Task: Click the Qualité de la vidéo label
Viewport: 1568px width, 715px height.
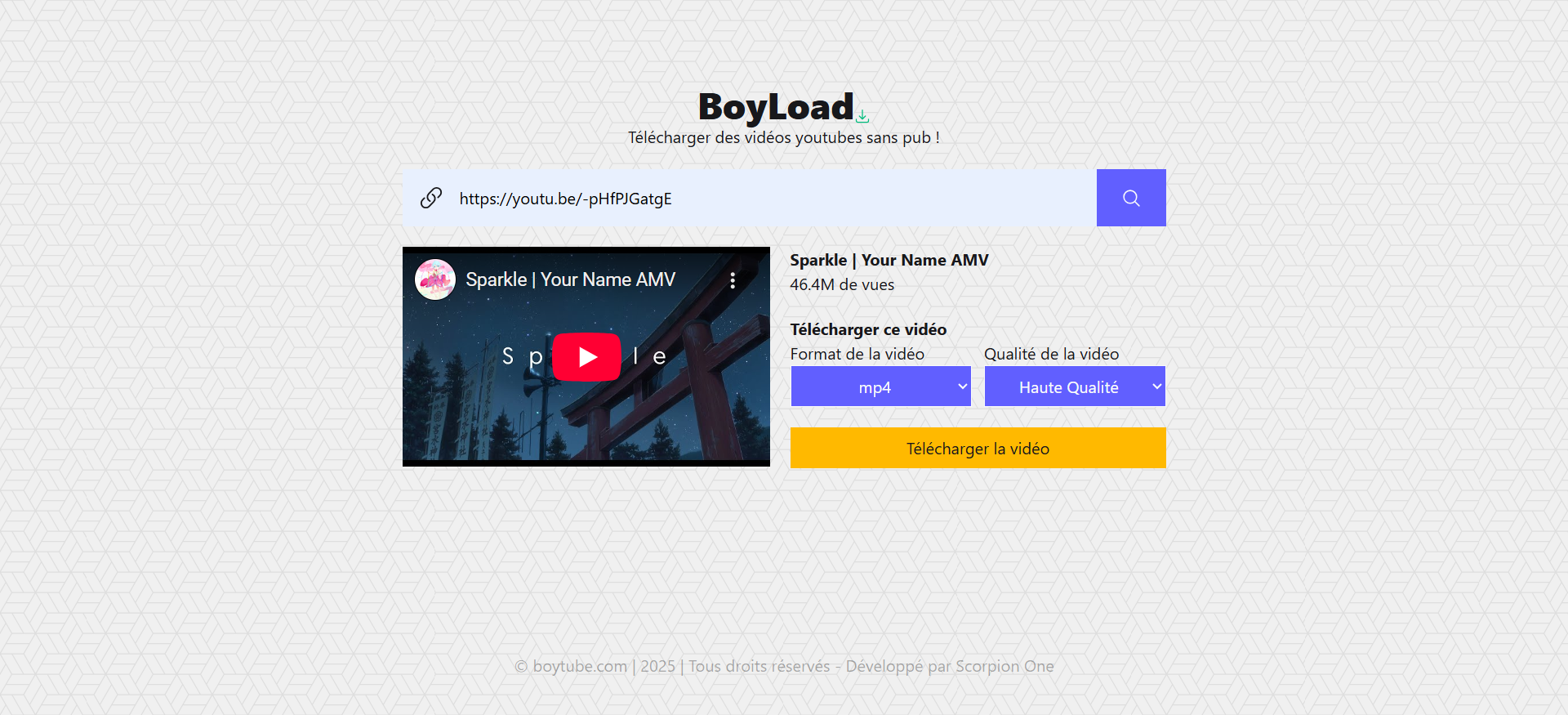Action: tap(1051, 354)
